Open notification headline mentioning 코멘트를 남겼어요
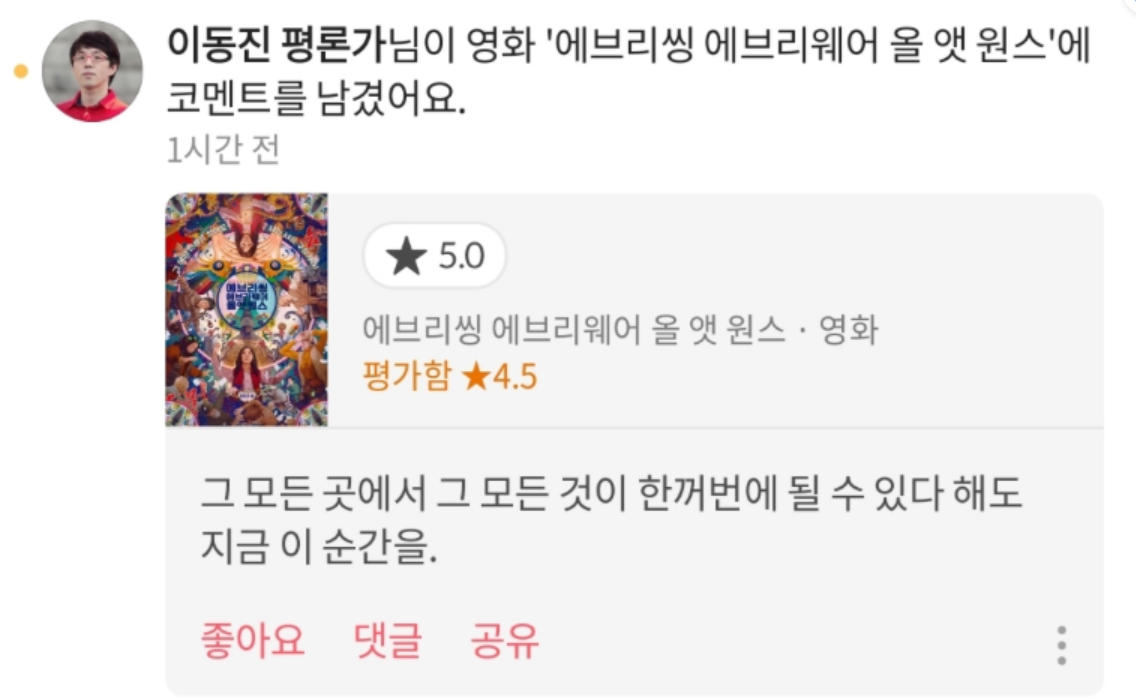This screenshot has width=1136, height=700. [x=629, y=71]
